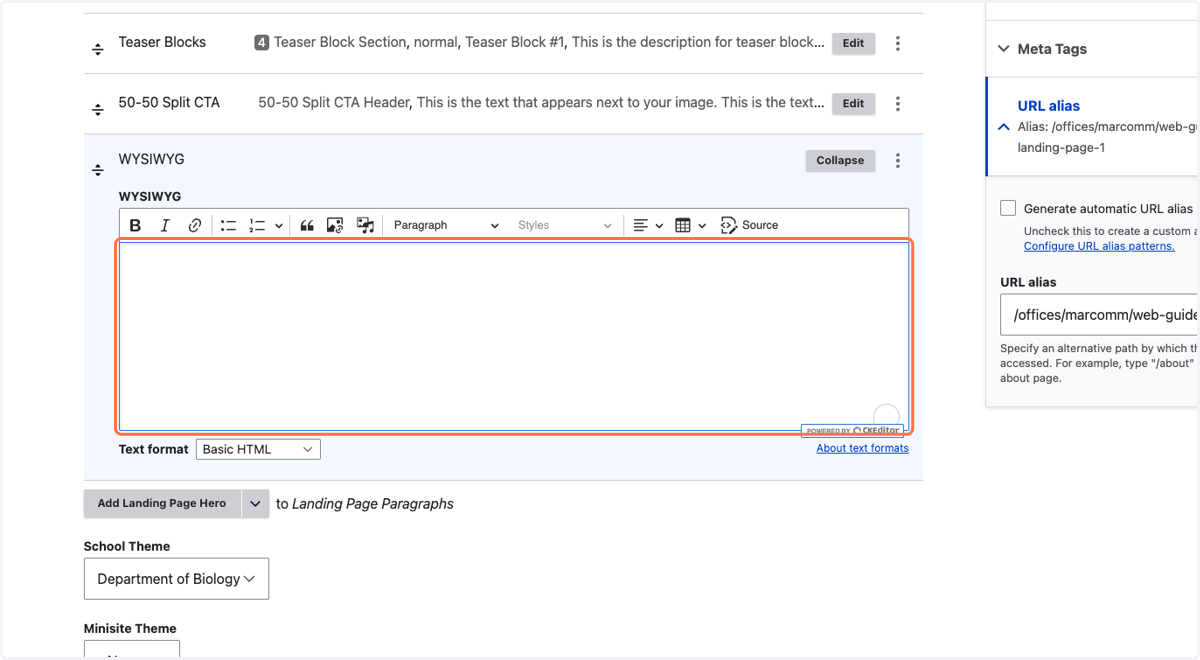Insert a numbered list
This screenshot has height=660, width=1200.
[257, 225]
